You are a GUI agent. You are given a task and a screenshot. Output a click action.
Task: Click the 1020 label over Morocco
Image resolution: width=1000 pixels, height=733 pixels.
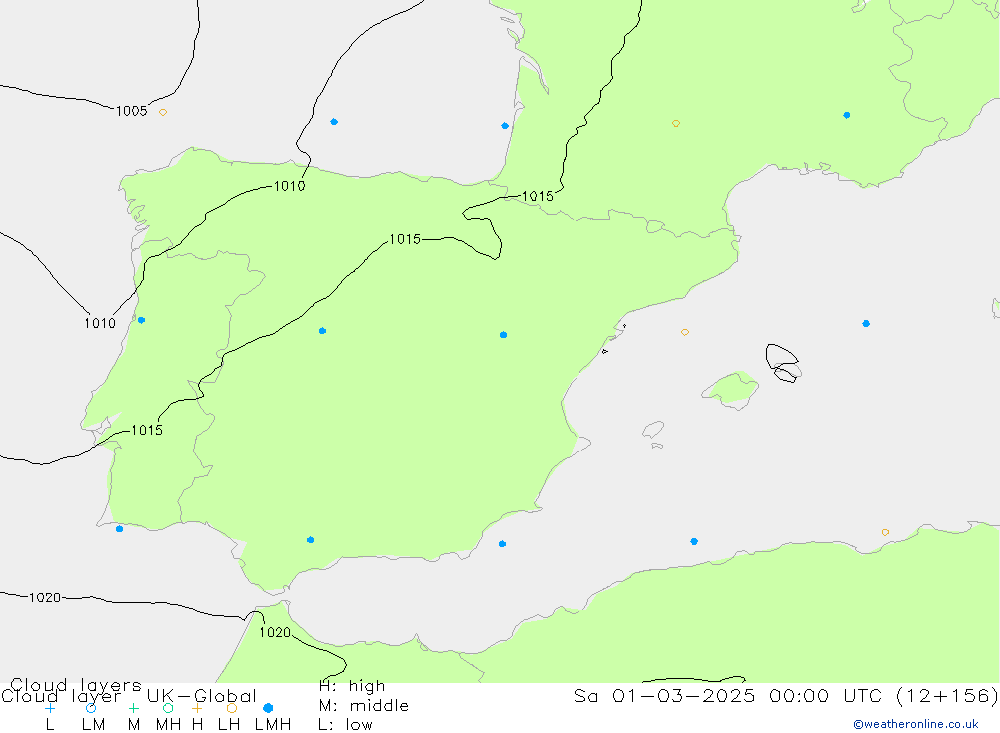(x=275, y=632)
